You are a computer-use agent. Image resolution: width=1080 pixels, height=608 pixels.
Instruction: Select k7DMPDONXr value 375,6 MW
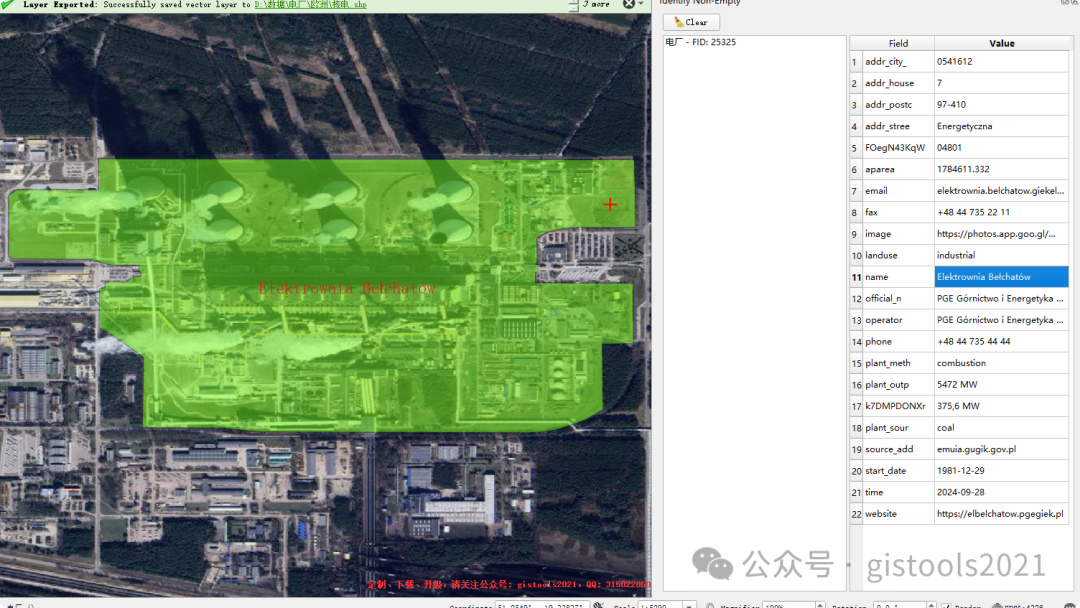[1001, 406]
